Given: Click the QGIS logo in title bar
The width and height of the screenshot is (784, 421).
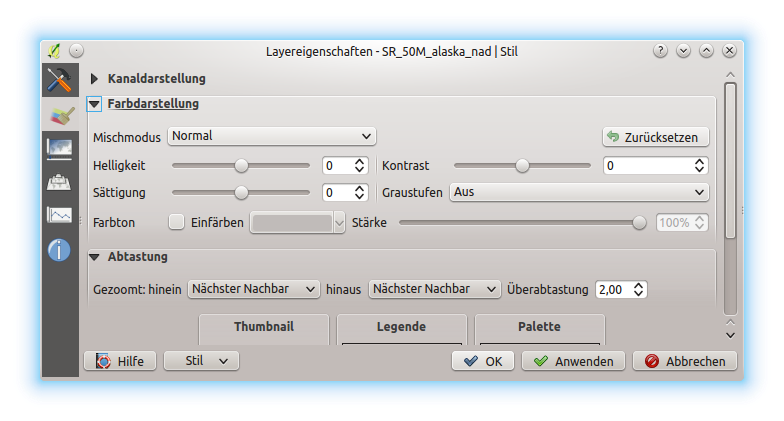Looking at the screenshot, I should [x=54, y=50].
